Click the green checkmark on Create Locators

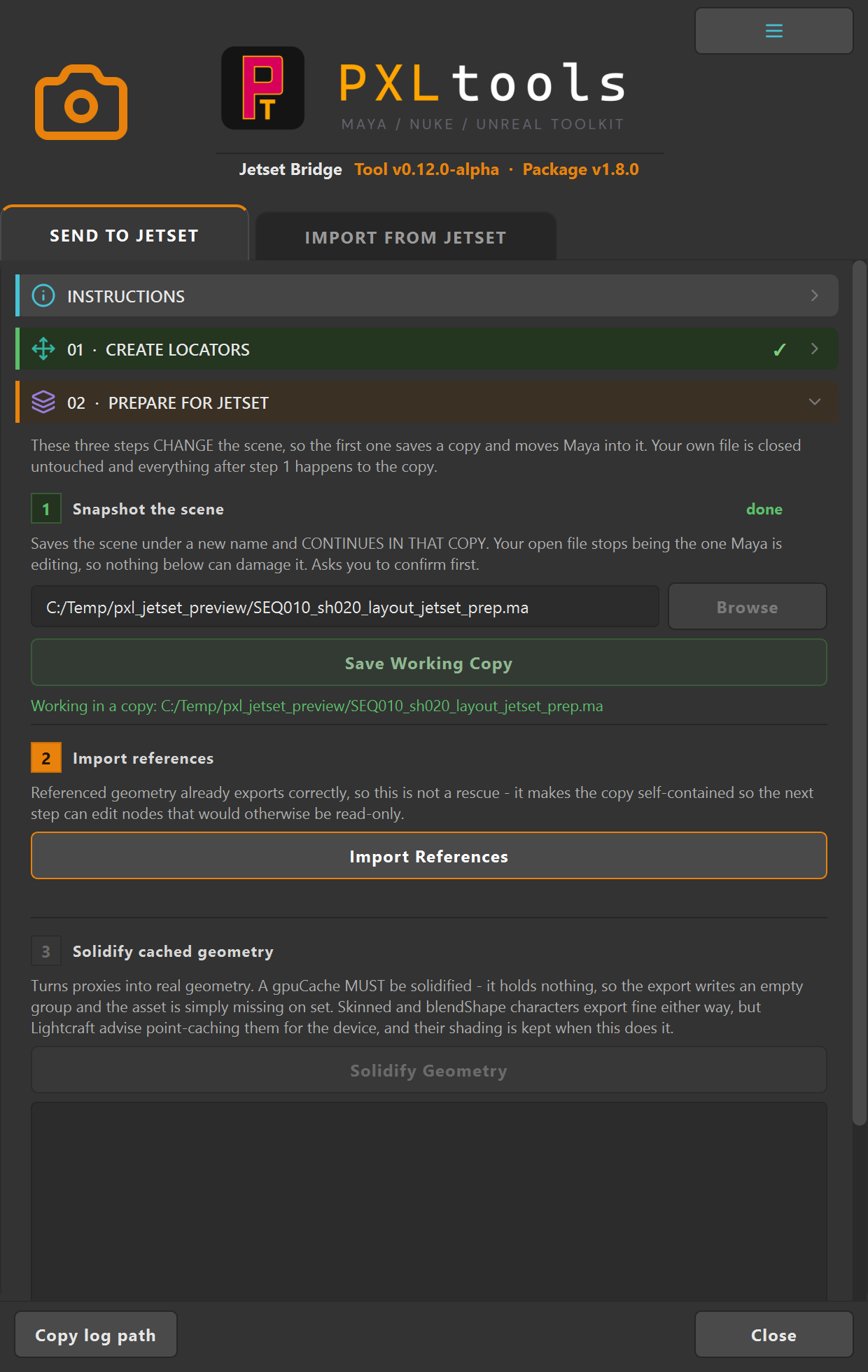(779, 349)
